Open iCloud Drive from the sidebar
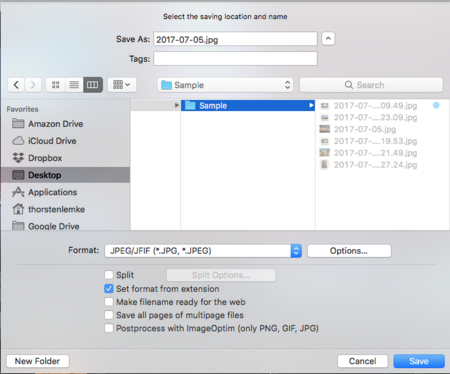The image size is (450, 374). click(65, 141)
